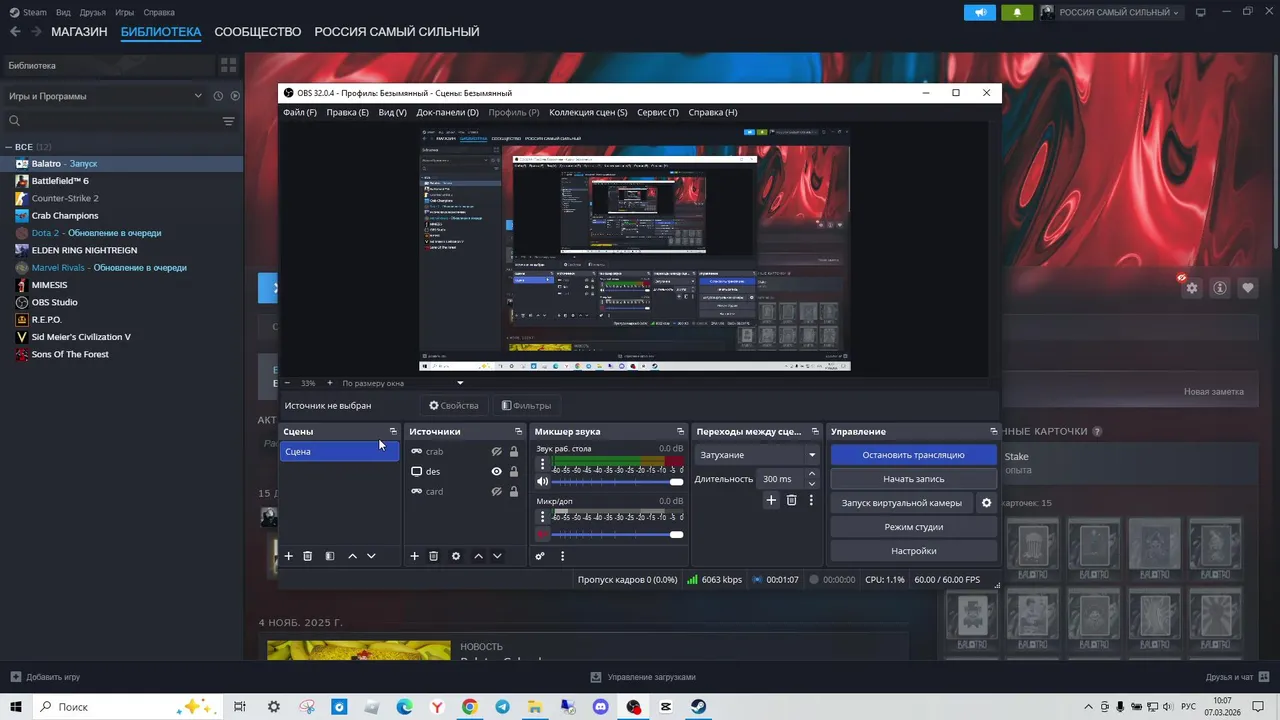
Task: Increase transition duration stepper up arrow
Action: point(812,474)
